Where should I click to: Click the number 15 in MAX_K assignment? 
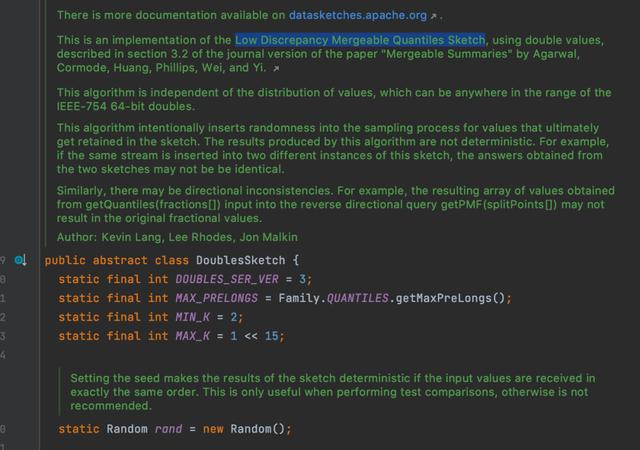pyautogui.click(x=271, y=336)
